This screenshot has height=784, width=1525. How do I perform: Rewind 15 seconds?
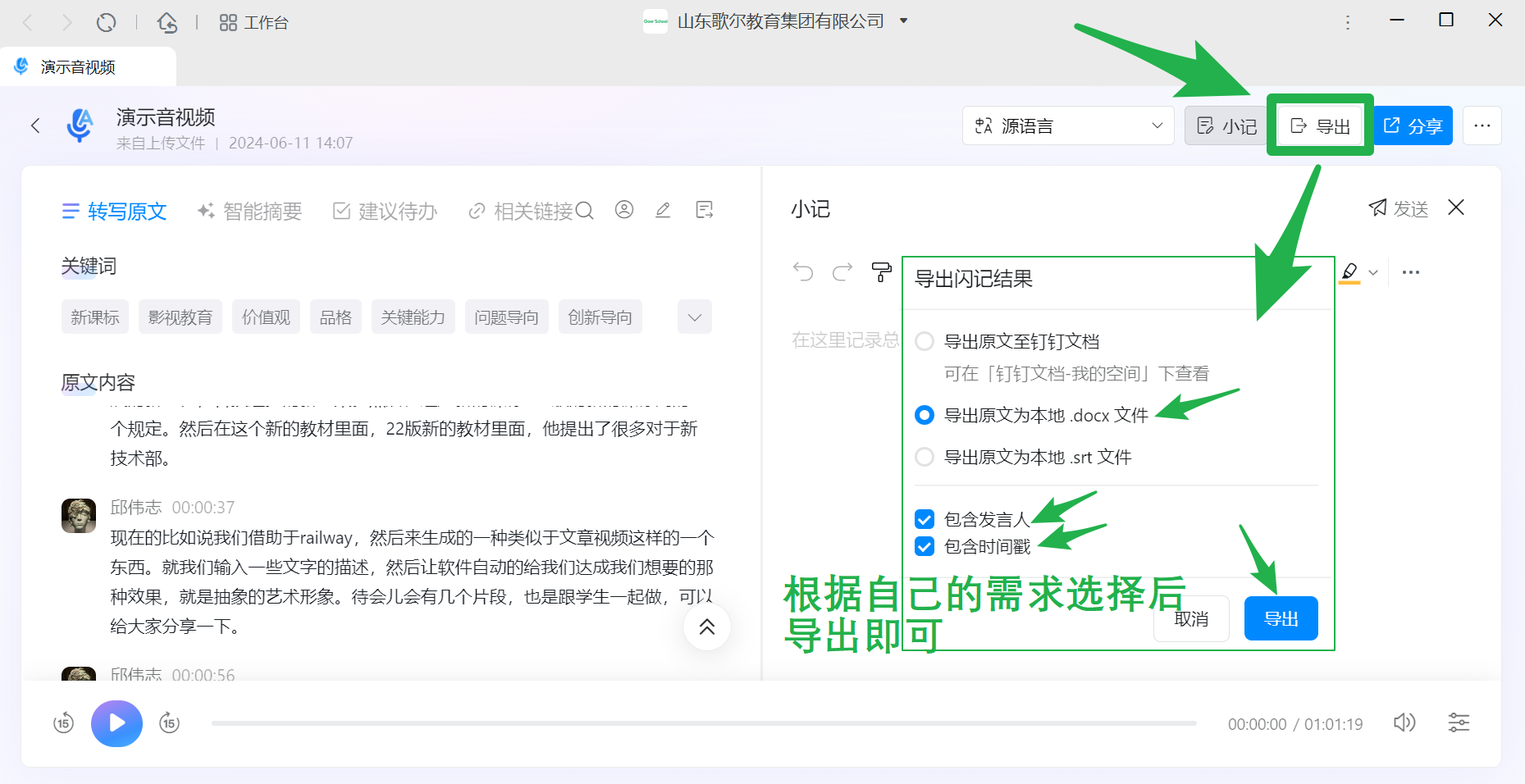(x=63, y=723)
